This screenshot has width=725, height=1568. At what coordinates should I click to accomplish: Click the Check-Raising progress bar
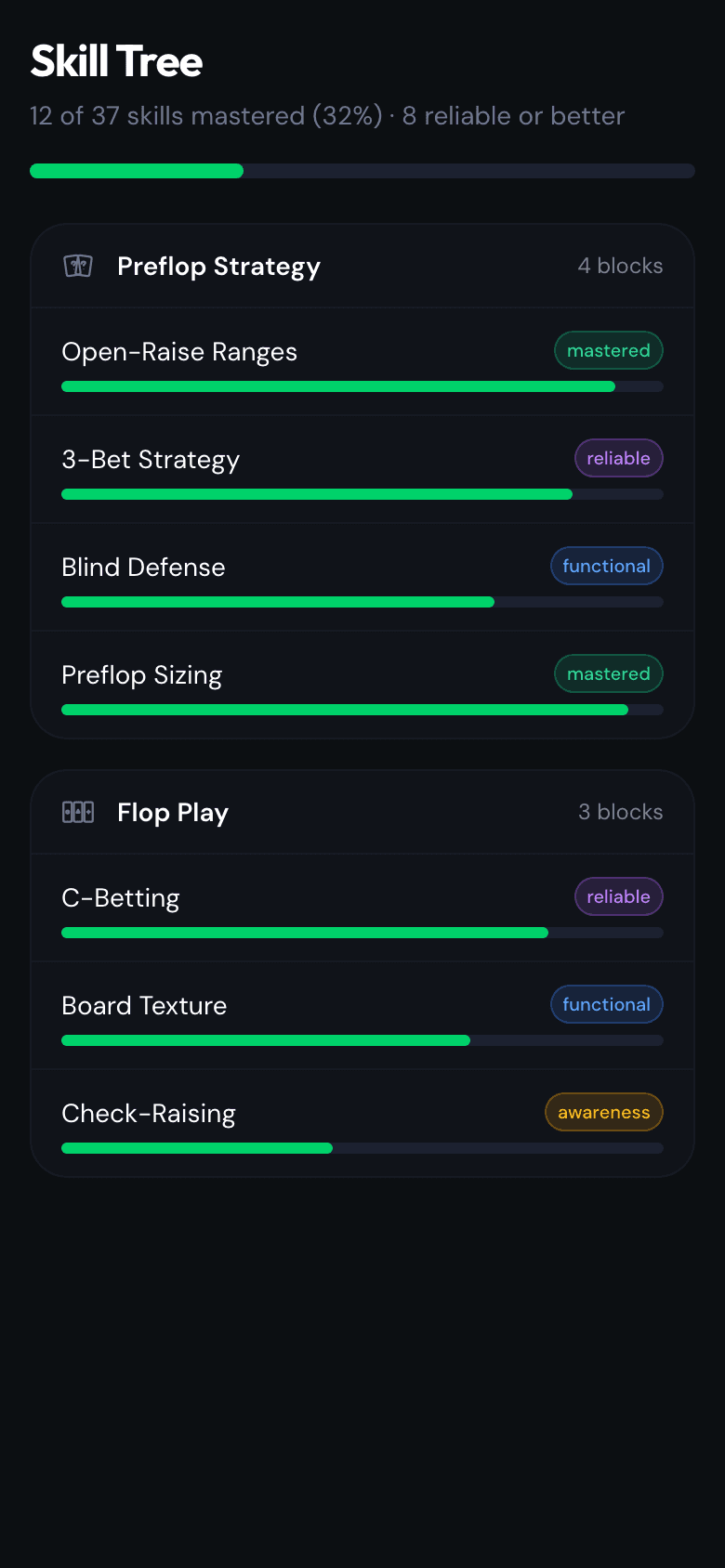(362, 1149)
